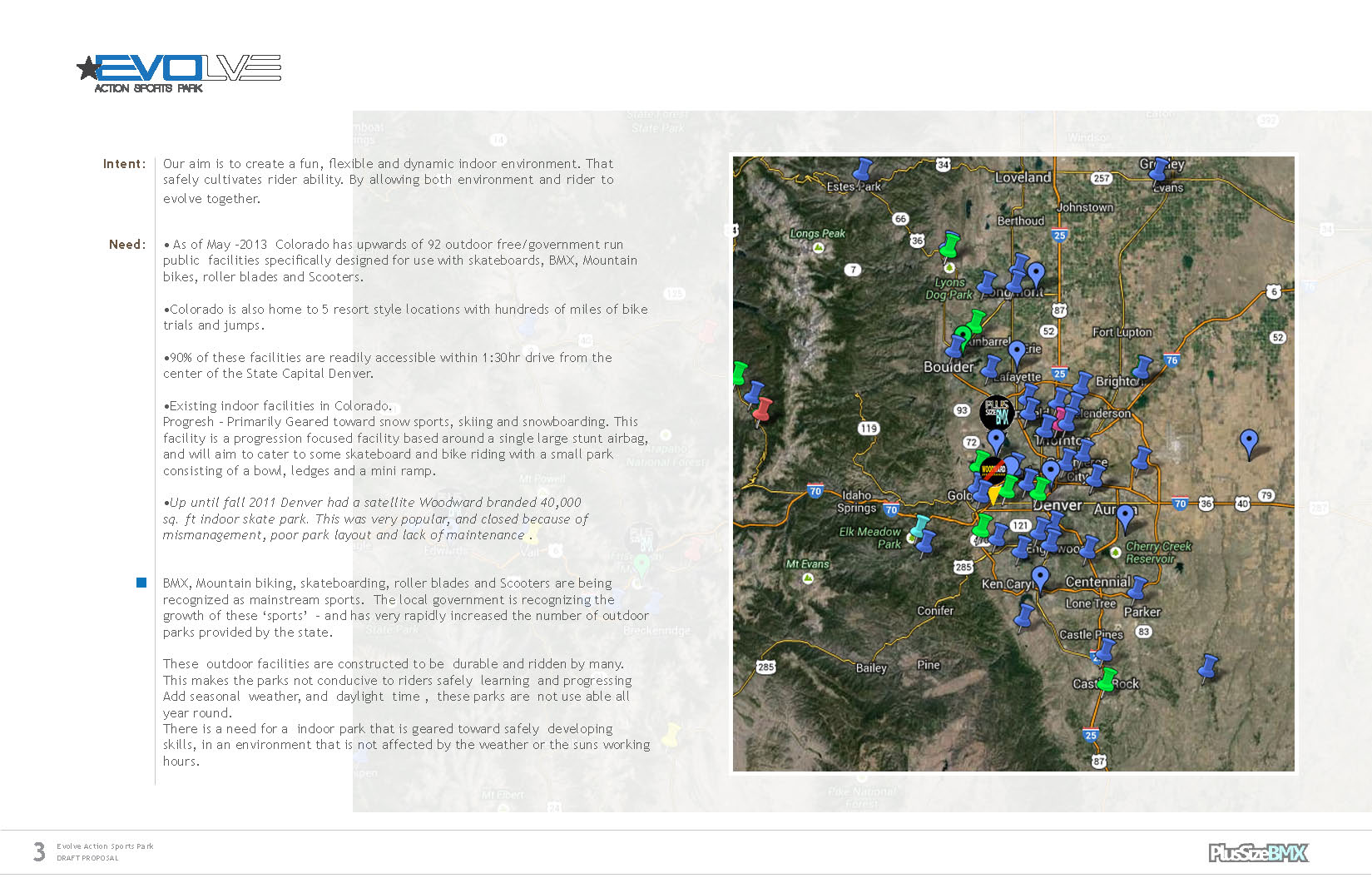Click the Plus Size BMX circular map marker
The height and width of the screenshot is (888, 1372).
click(996, 411)
